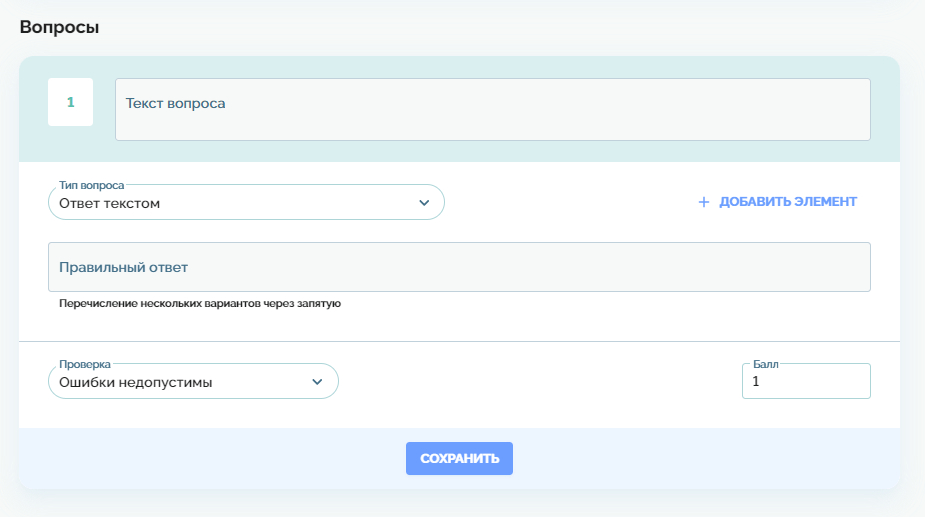Click the plus icon beside Добавить элемент
The image size is (925, 517).
pos(703,202)
